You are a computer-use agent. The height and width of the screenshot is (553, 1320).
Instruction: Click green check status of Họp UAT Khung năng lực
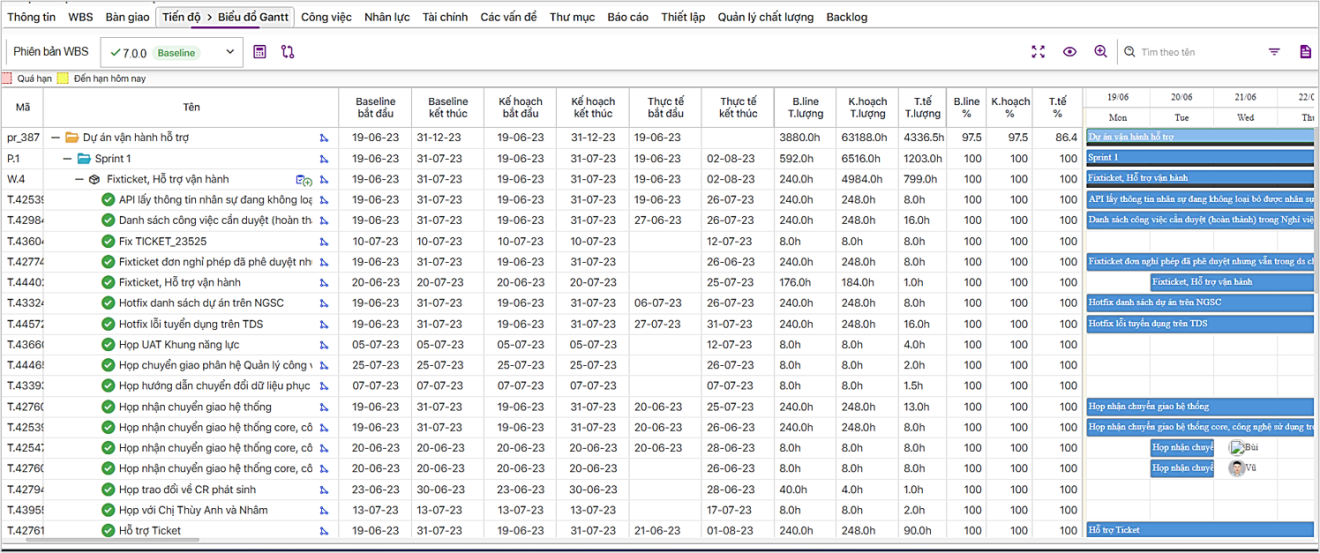108,345
